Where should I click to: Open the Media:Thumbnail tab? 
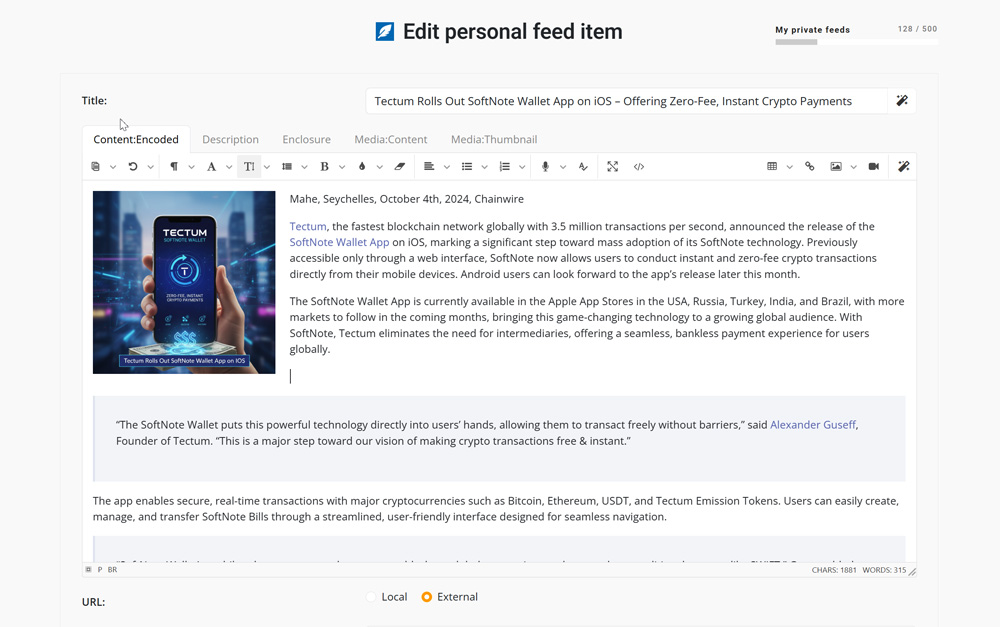493,140
